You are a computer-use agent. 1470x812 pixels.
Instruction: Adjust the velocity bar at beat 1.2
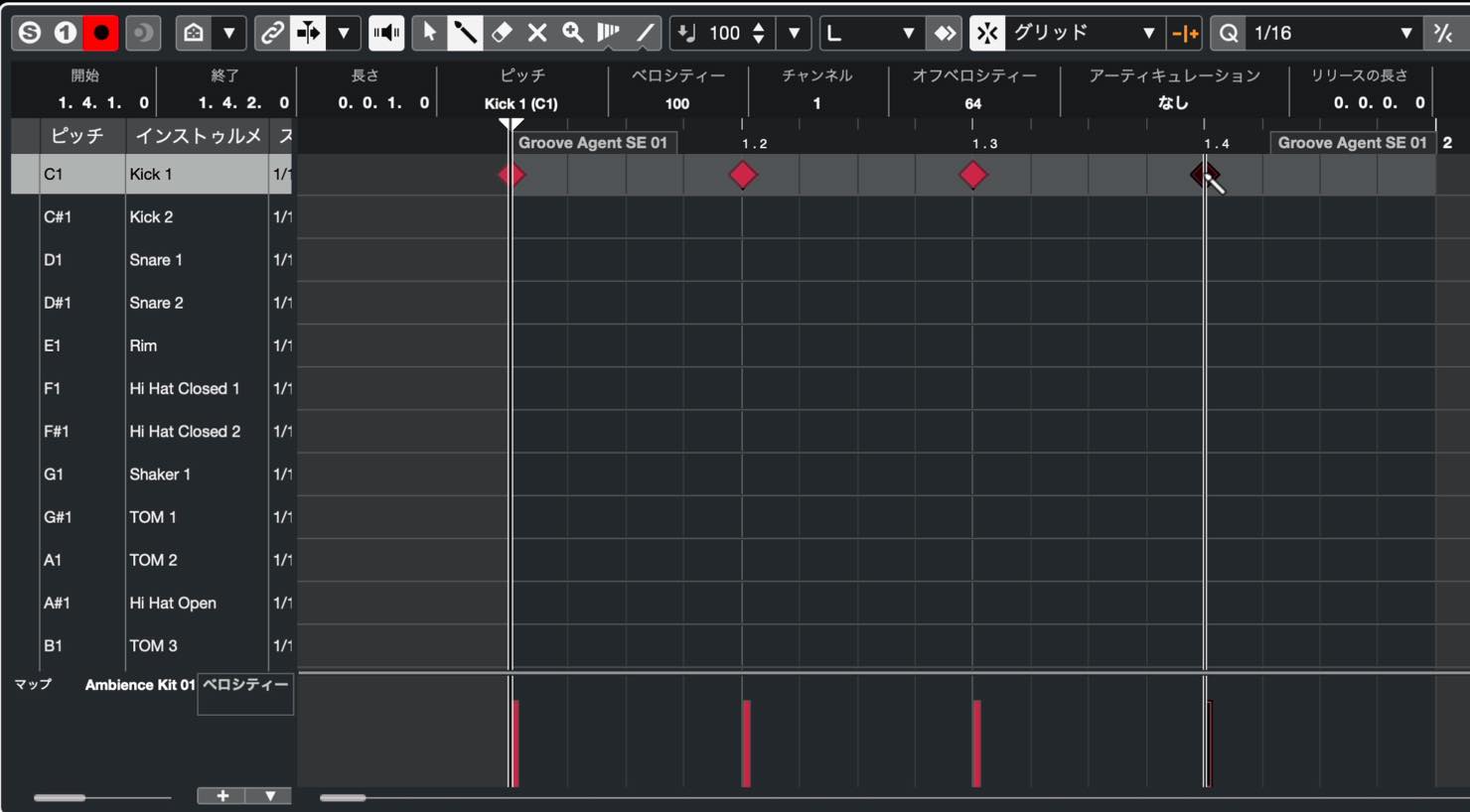coord(747,744)
